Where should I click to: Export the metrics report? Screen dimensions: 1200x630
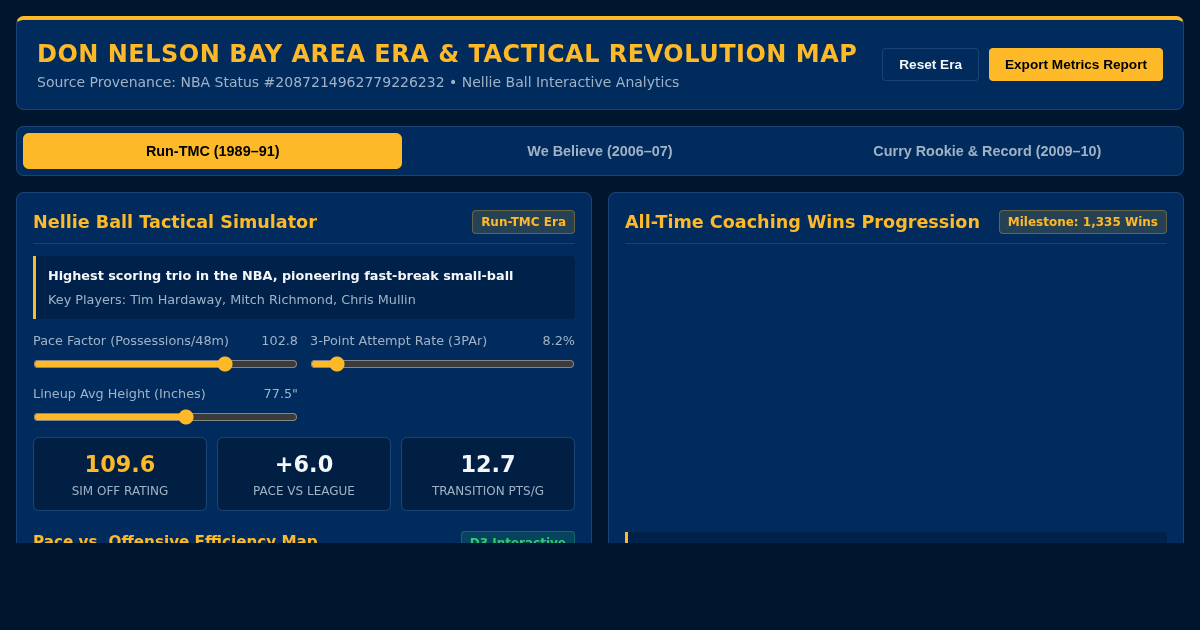tap(1076, 65)
